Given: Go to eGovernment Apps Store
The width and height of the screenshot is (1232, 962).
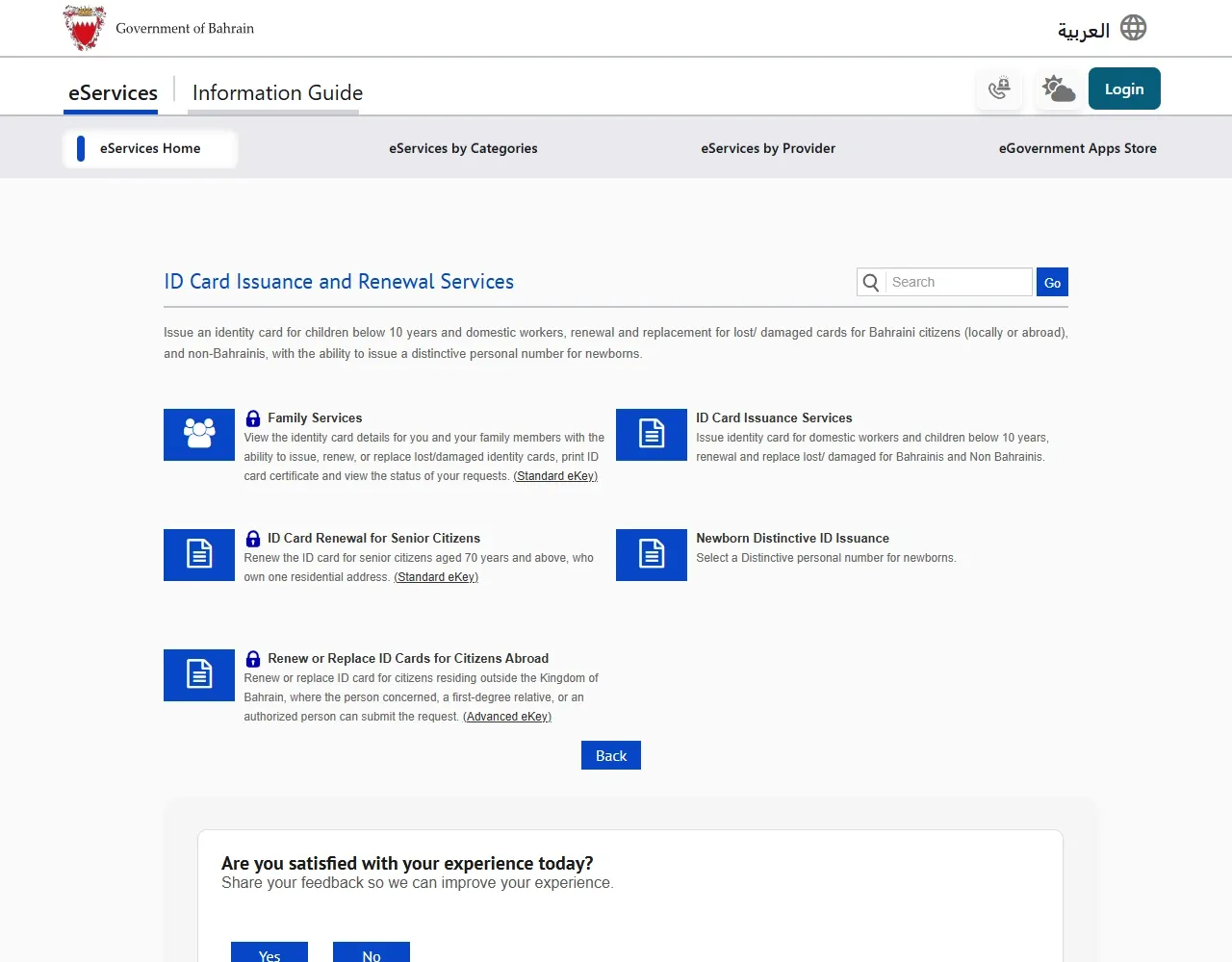Looking at the screenshot, I should pos(1078,148).
